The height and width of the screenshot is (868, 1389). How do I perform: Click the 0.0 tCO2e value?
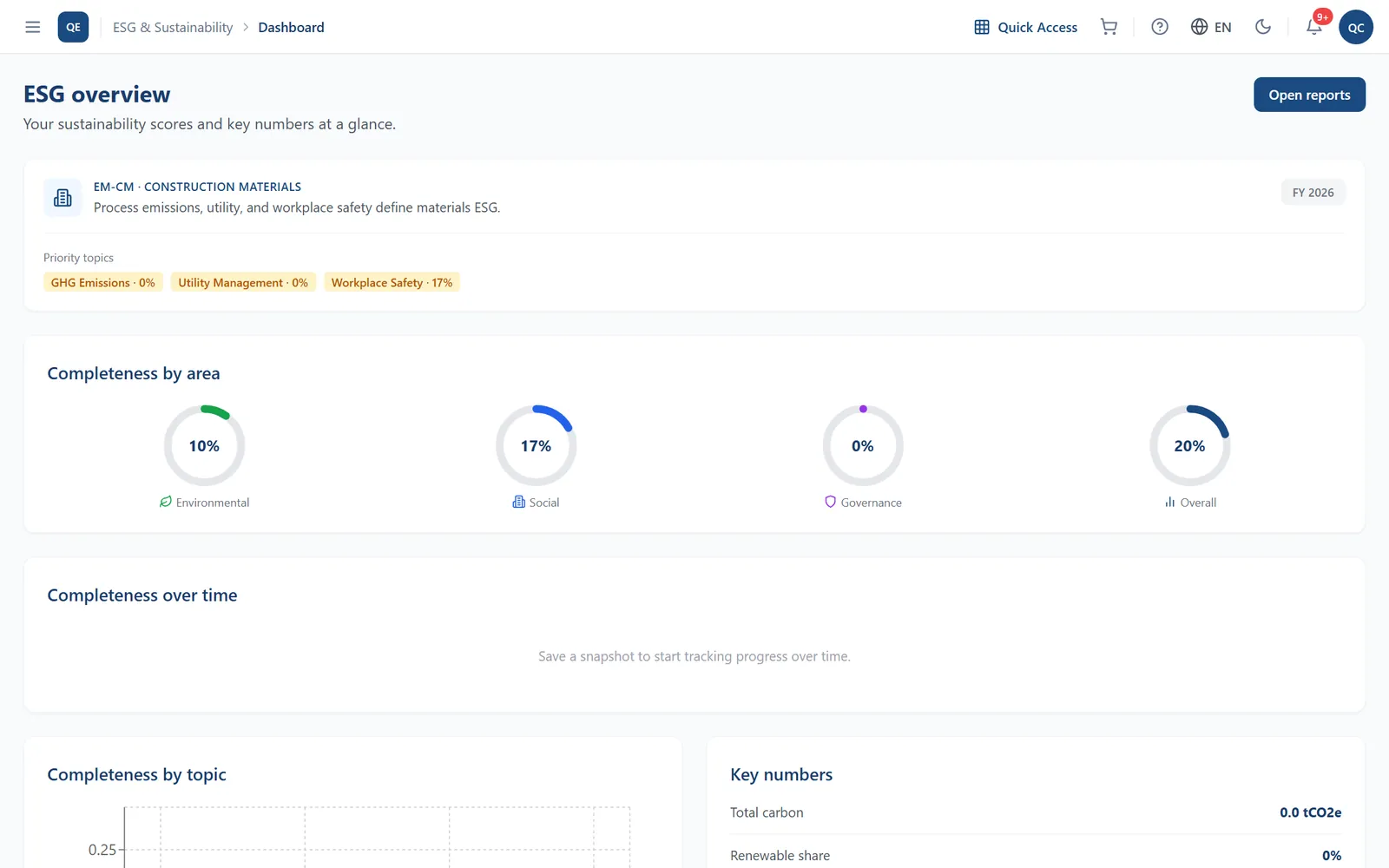point(1310,812)
